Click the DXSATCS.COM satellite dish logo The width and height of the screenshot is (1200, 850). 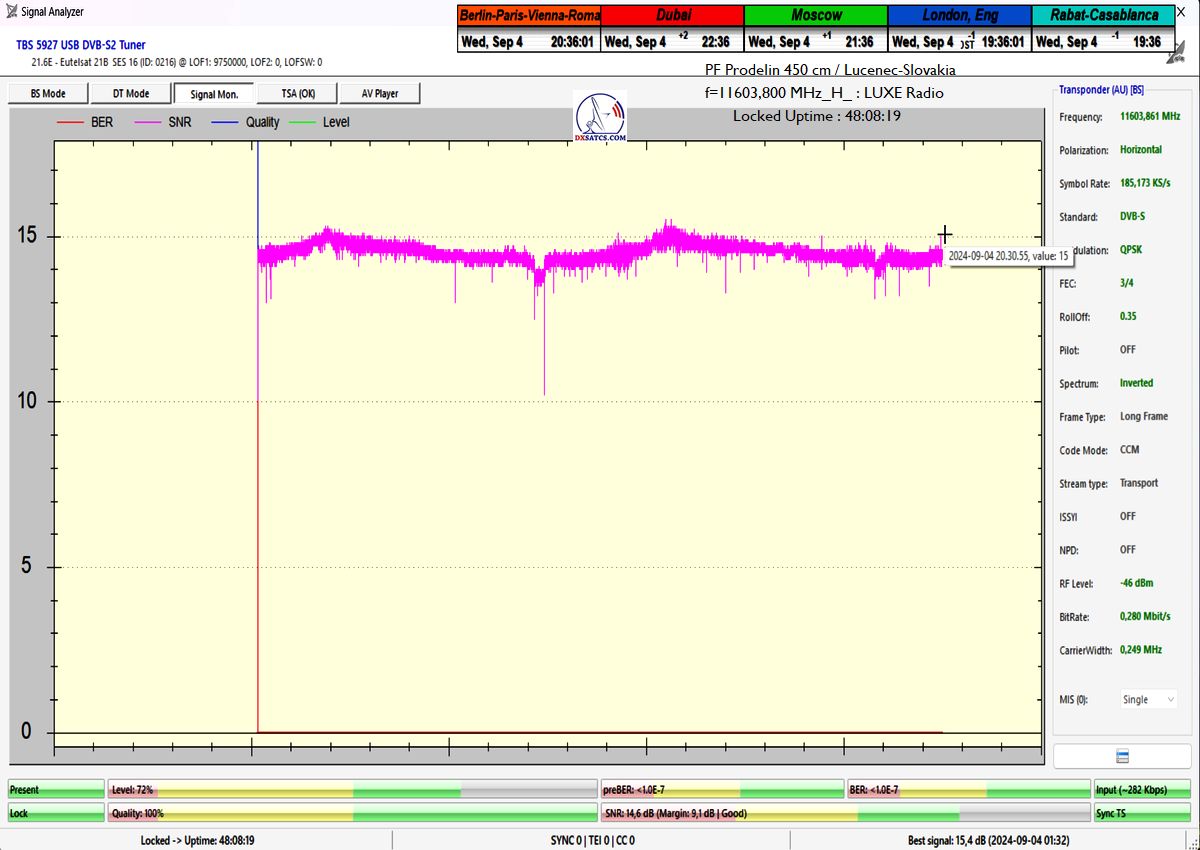click(600, 117)
